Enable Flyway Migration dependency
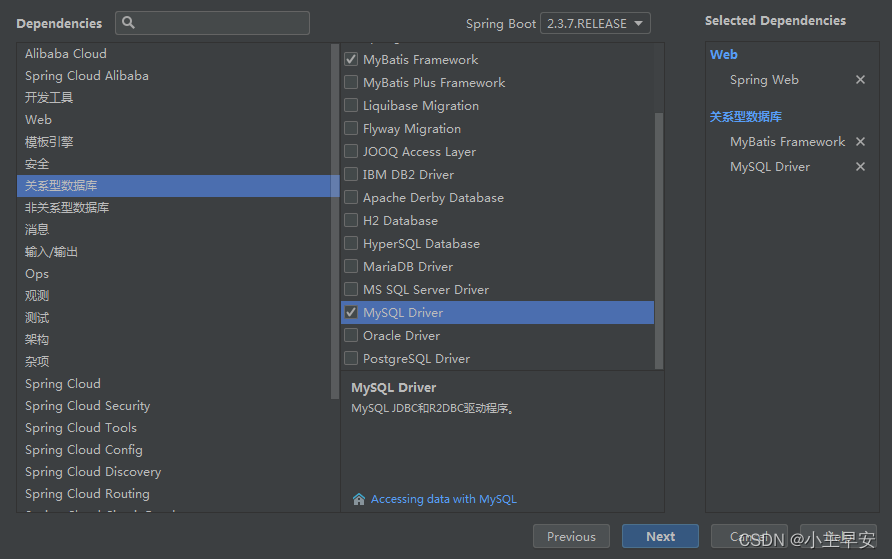This screenshot has height=559, width=892. click(351, 129)
